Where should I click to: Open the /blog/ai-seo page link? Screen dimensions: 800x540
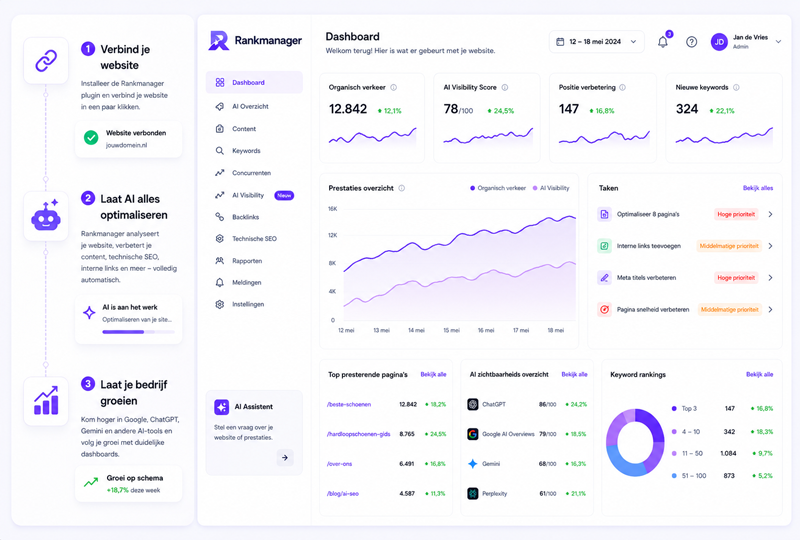pyautogui.click(x=343, y=494)
